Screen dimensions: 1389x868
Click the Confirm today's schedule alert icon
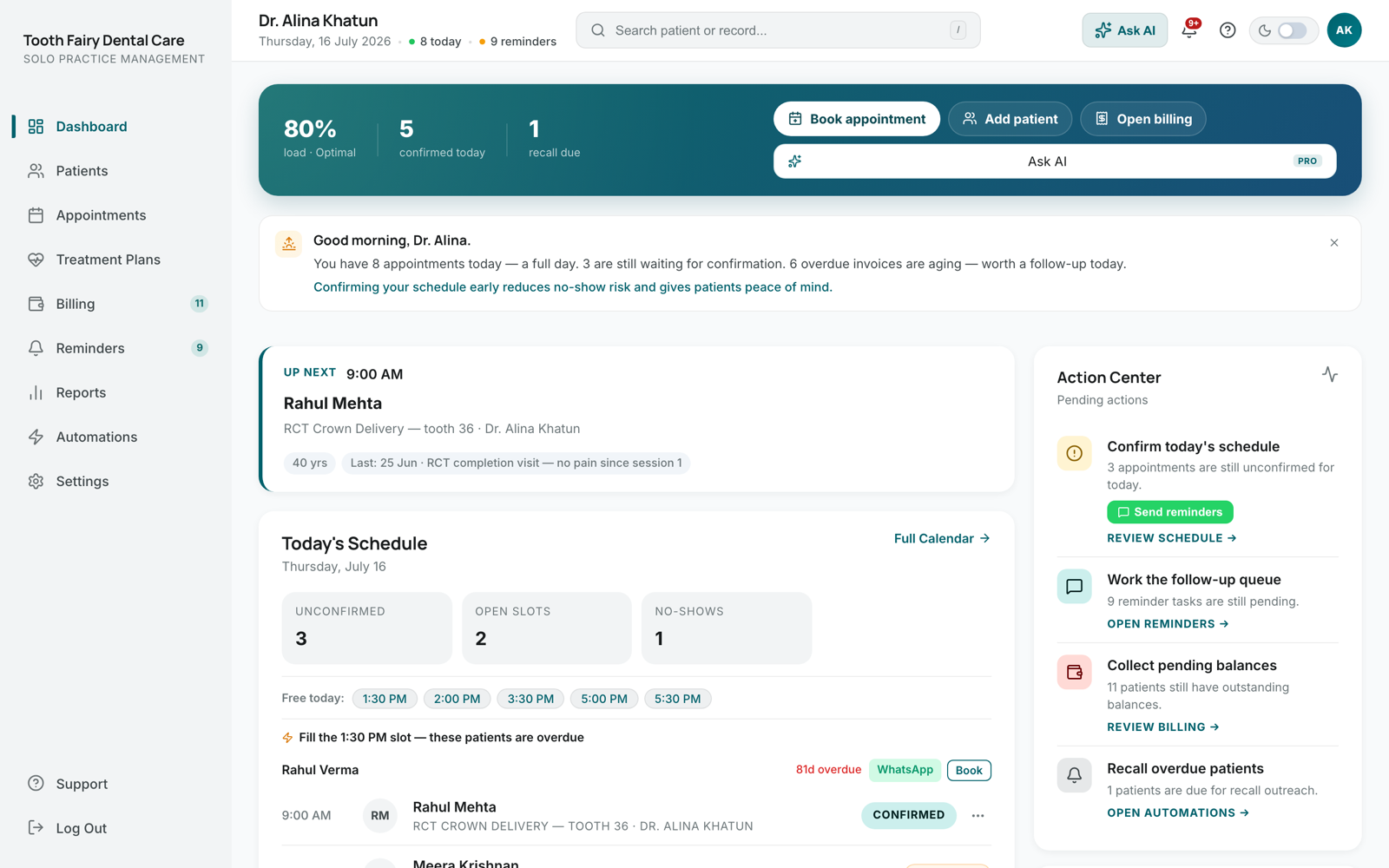[x=1074, y=453]
